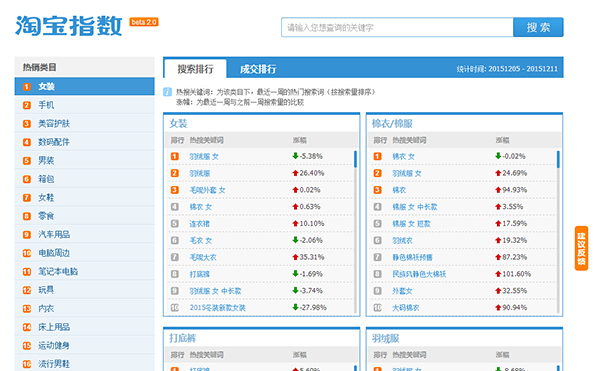Select 运动健身 category in sidebar
Screen dimensions: 600x371
click(85, 345)
